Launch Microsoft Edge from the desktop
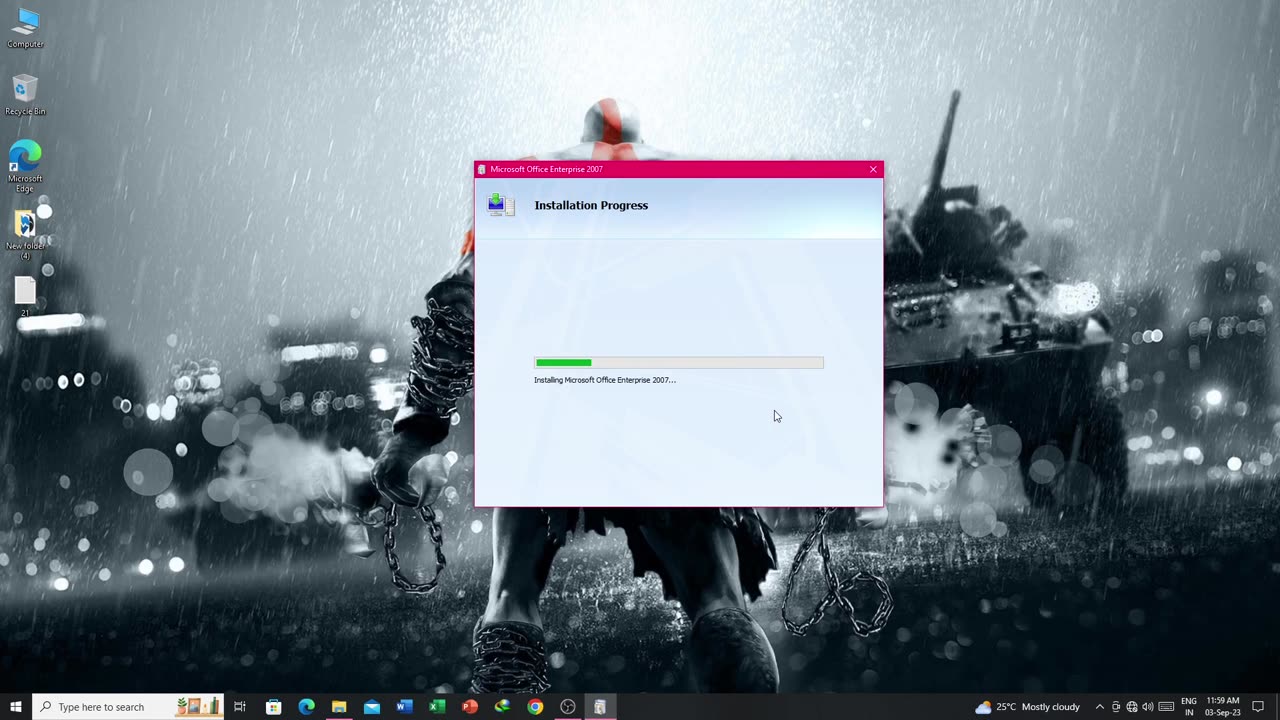This screenshot has width=1280, height=720. click(25, 166)
